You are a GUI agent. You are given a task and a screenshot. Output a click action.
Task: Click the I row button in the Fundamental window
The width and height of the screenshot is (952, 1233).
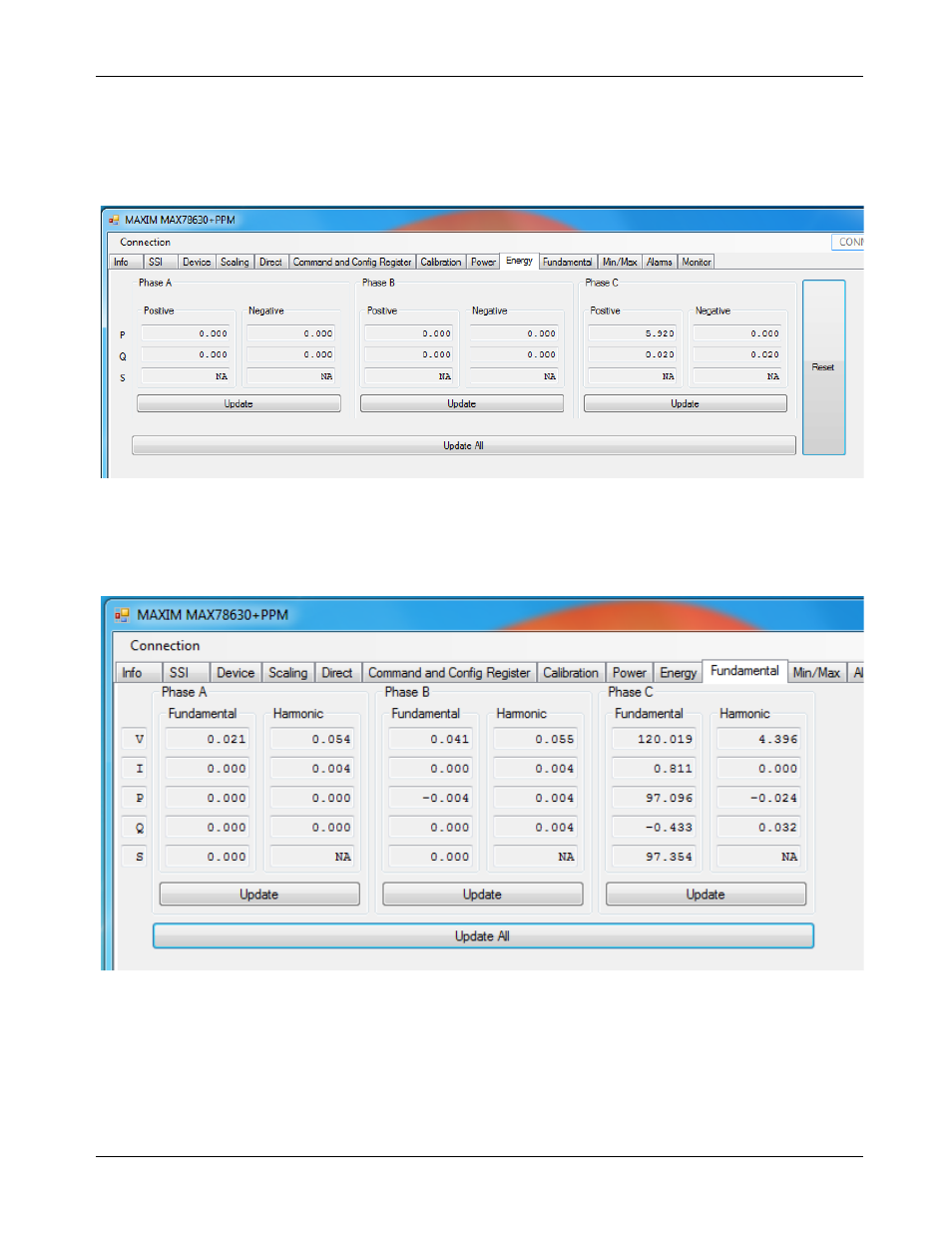[135, 769]
